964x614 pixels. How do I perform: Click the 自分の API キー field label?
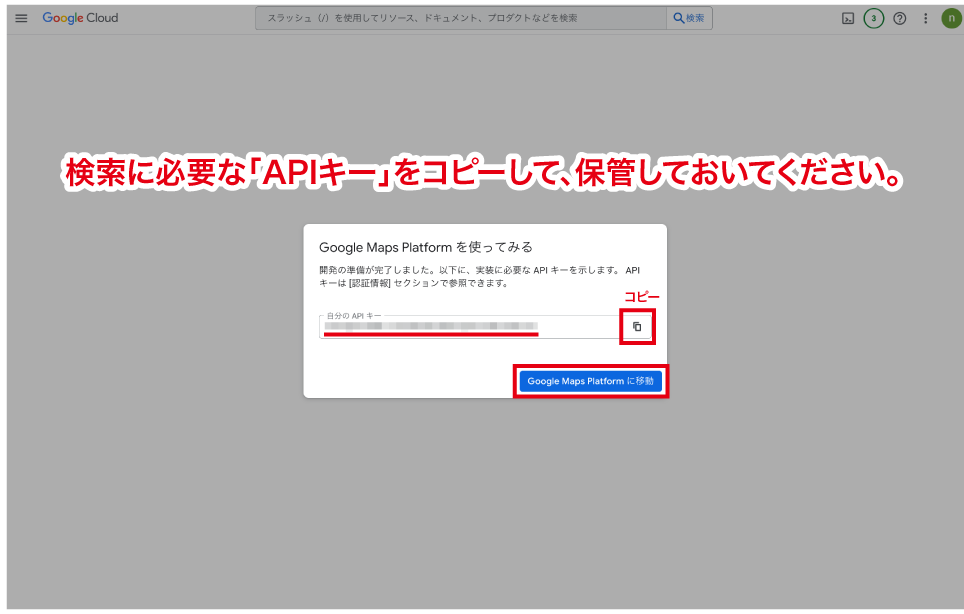pyautogui.click(x=354, y=315)
